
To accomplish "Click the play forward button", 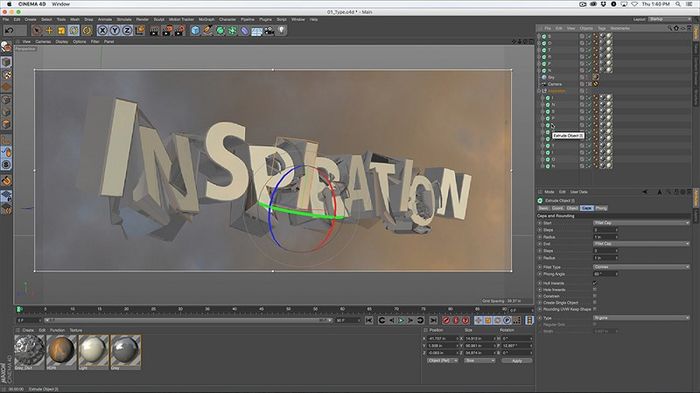I will [x=401, y=320].
